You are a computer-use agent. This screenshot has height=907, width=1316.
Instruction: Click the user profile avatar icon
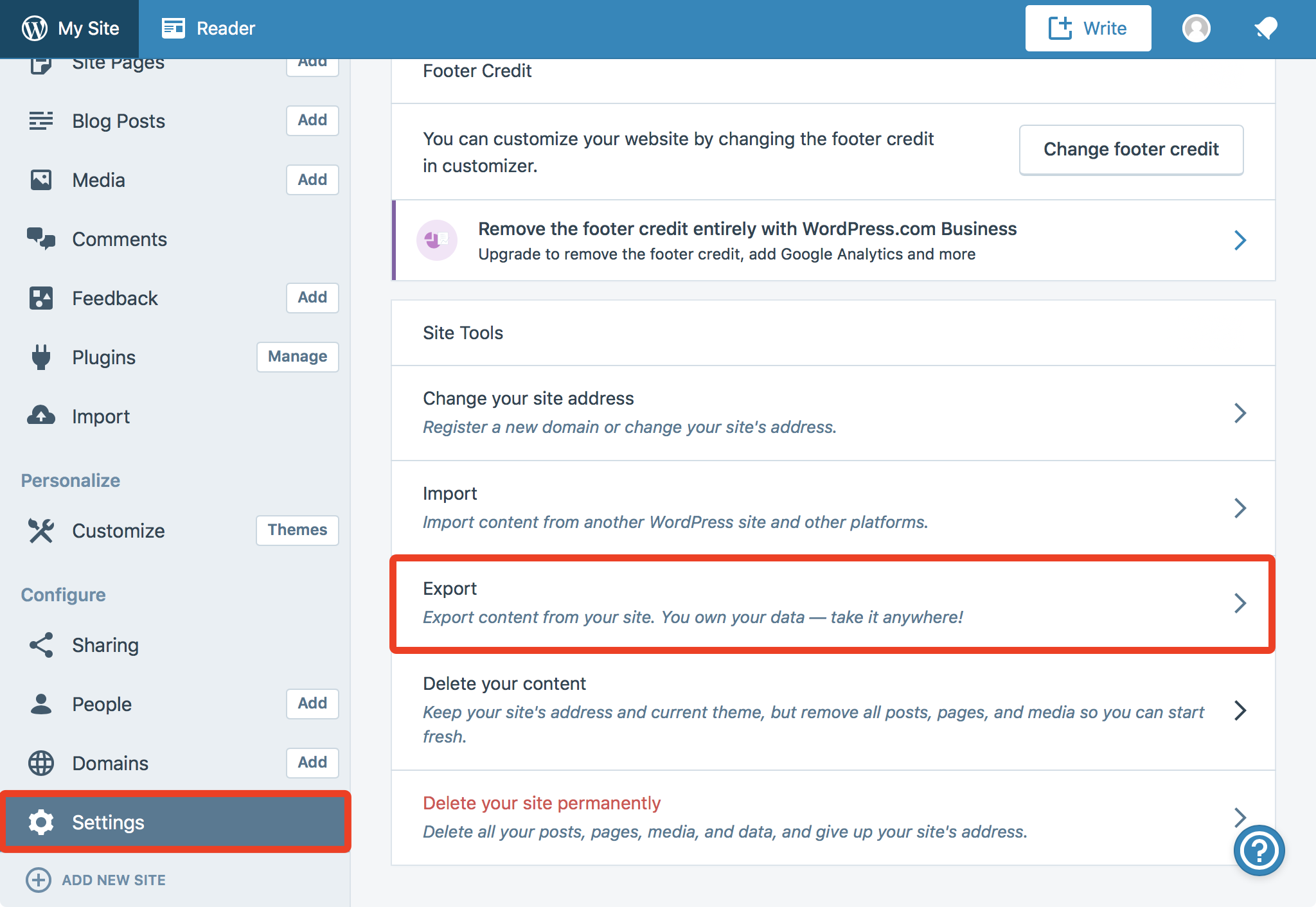coord(1196,29)
